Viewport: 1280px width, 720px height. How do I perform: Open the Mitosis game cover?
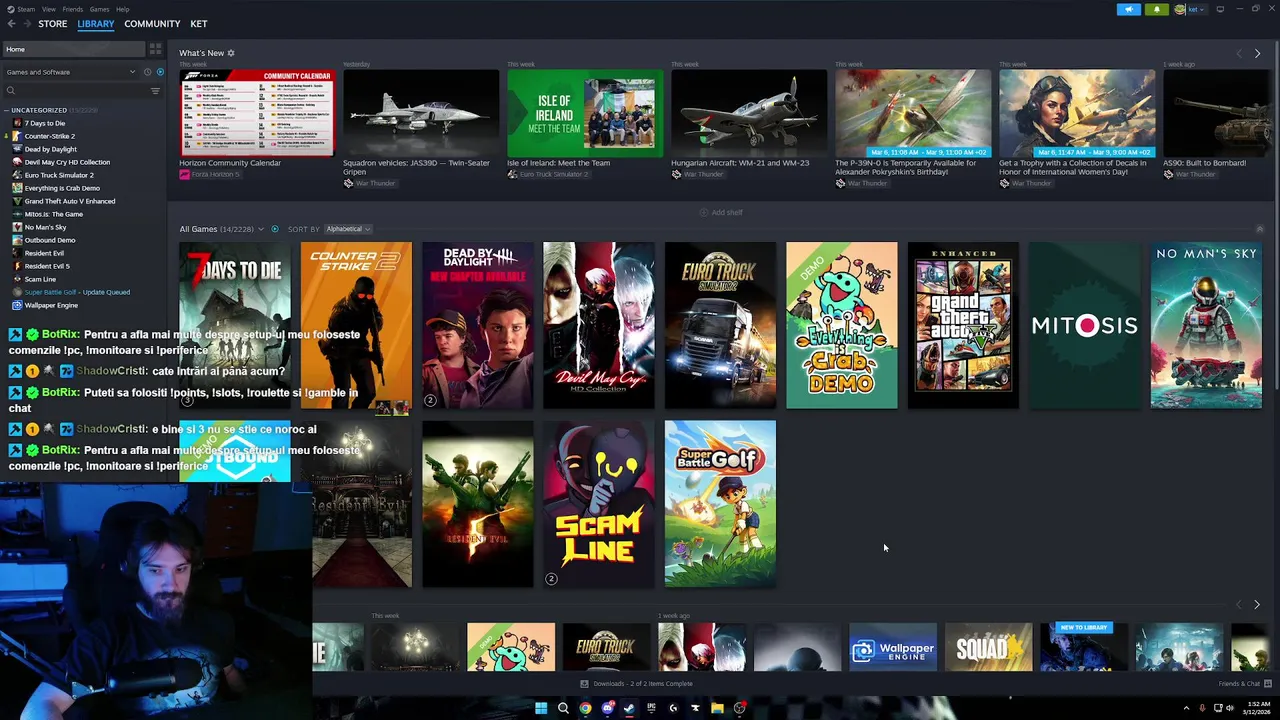point(1085,325)
